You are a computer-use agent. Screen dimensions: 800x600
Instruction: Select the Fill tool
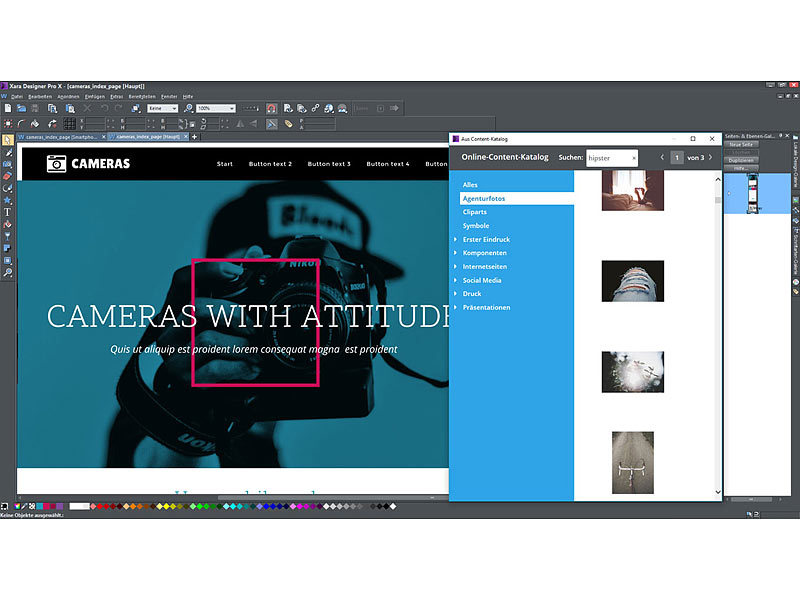click(x=8, y=224)
